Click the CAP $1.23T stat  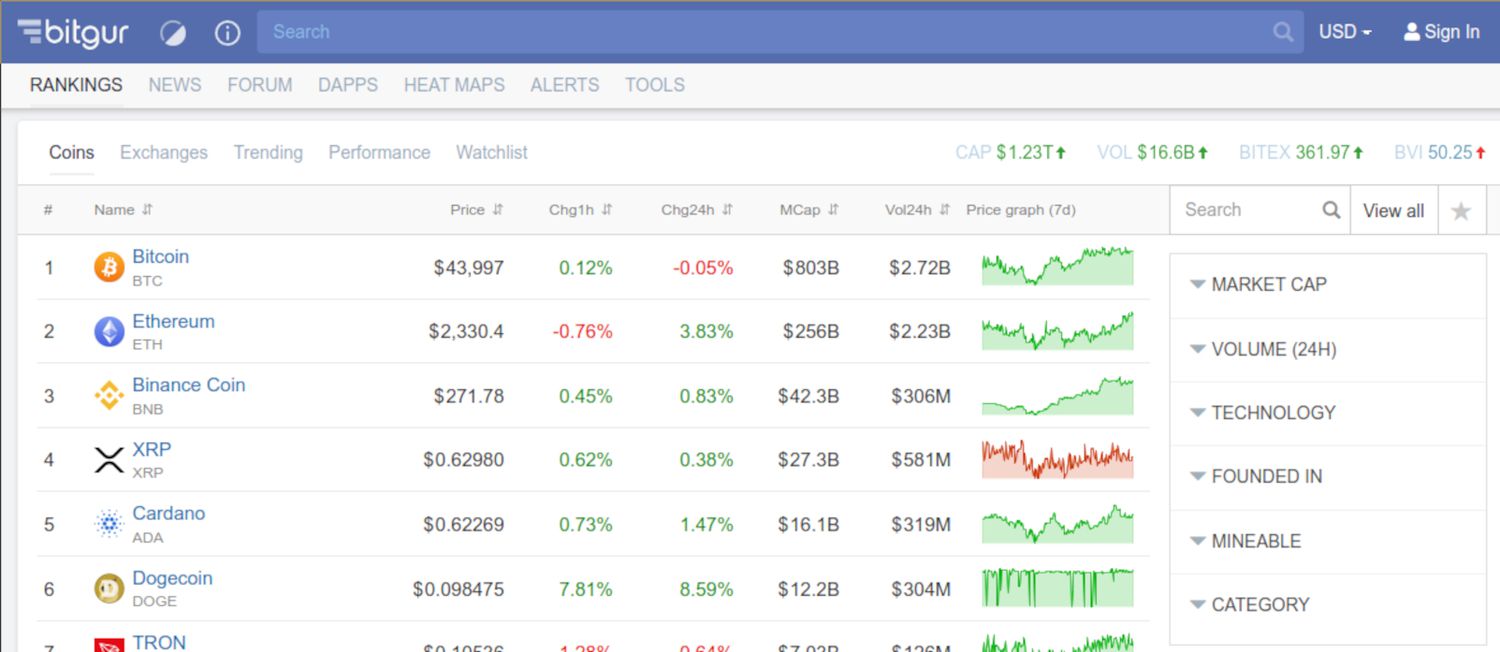[1011, 153]
